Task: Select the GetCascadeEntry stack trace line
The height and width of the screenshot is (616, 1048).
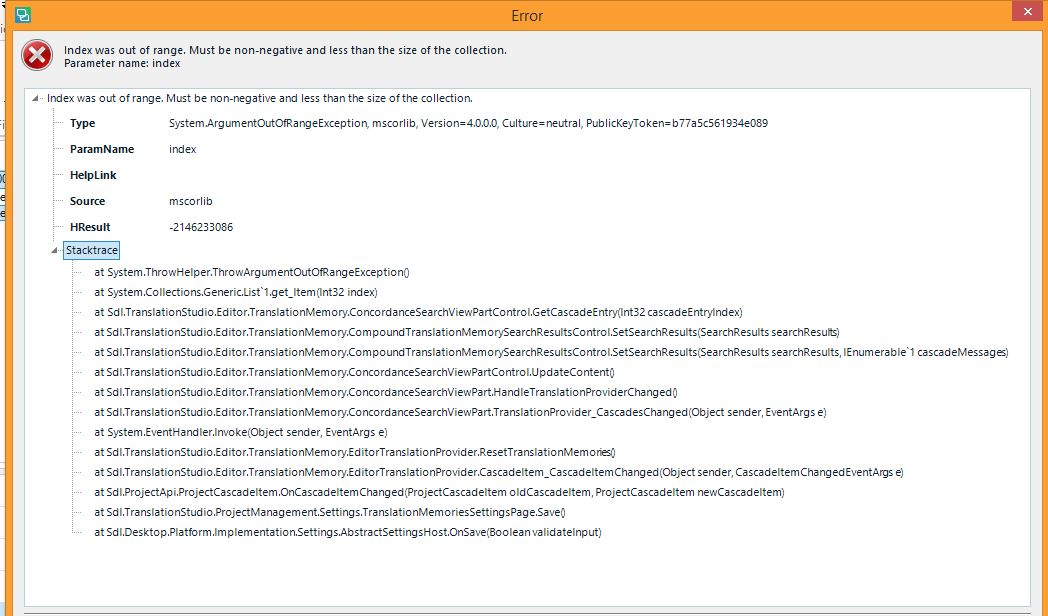Action: 418,313
